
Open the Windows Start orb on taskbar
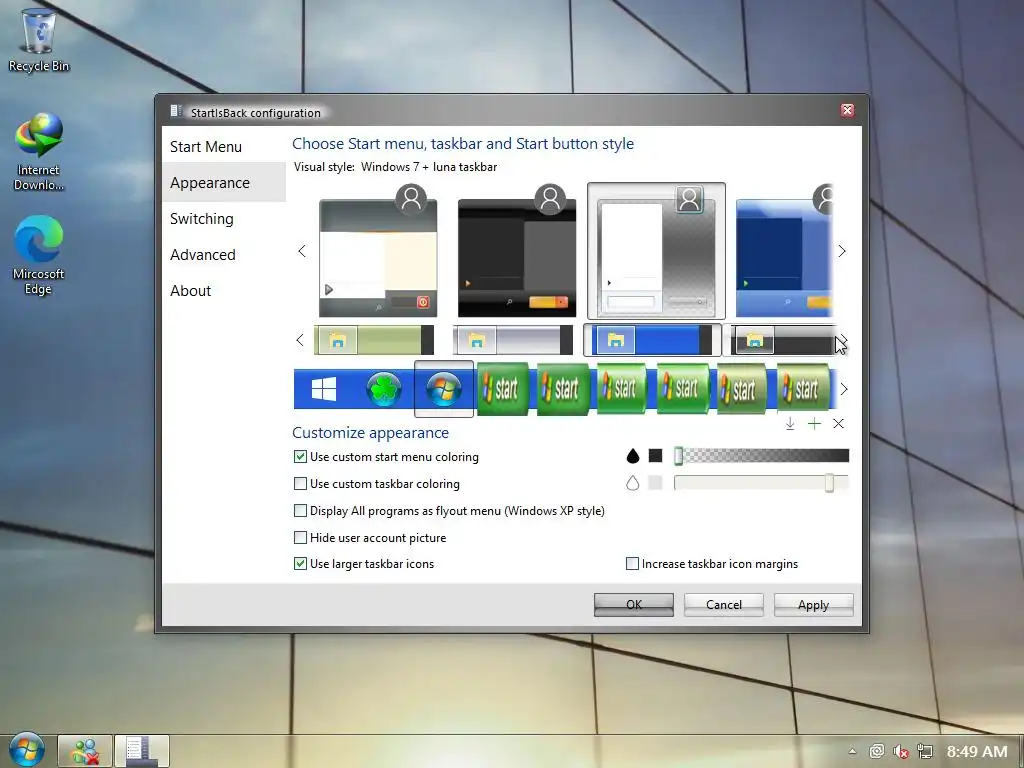[27, 750]
